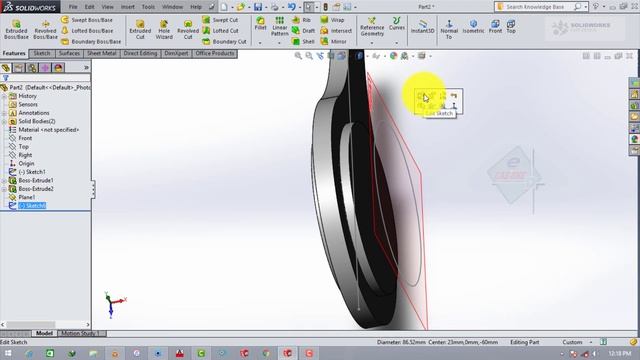Viewport: 640px width, 360px height.
Task: Choose Boundary Cut
Action: (x=224, y=42)
